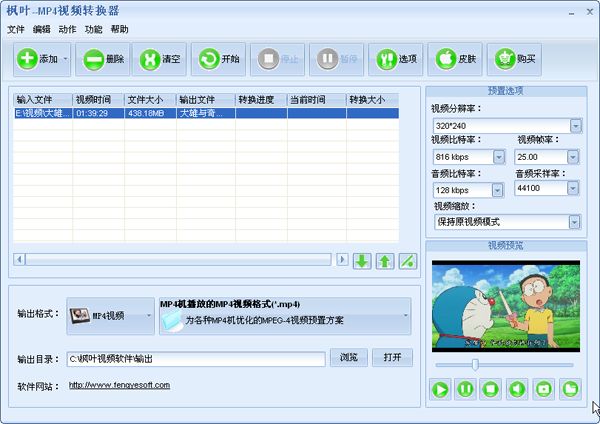Click the 删除 (Delete) toolbar button
Screen dimensions: 600x424
[103, 59]
